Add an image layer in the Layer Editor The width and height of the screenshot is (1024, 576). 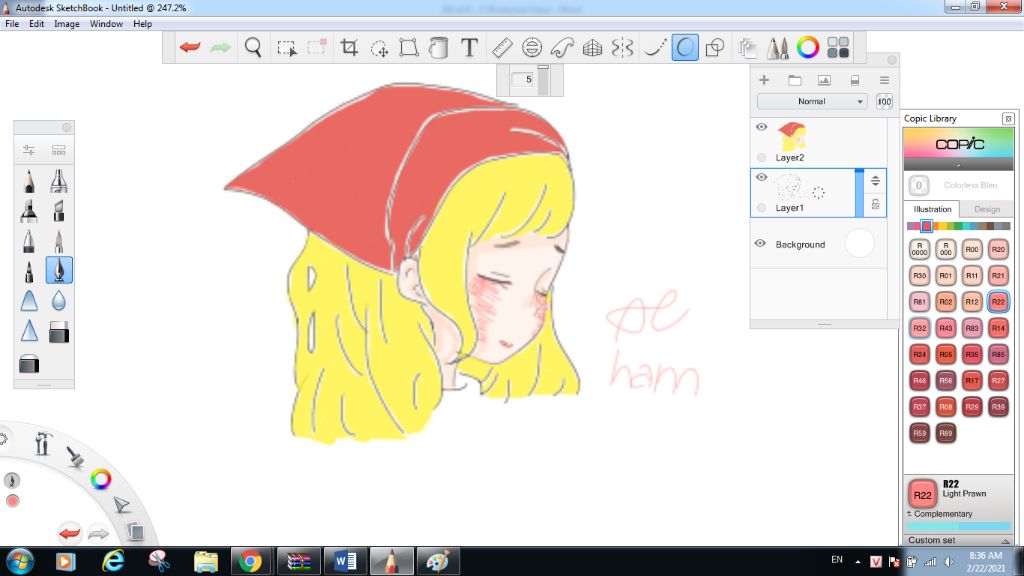tap(824, 80)
